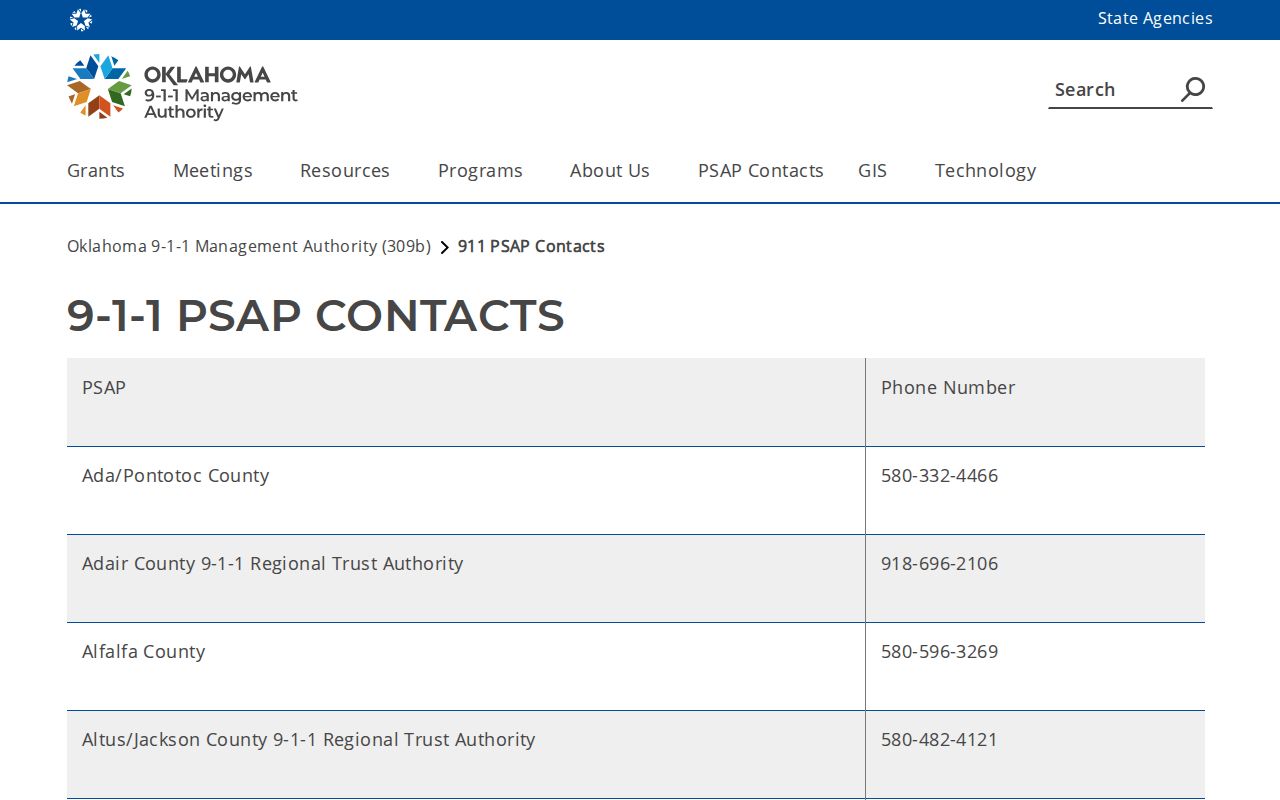The width and height of the screenshot is (1280, 800).
Task: Open the Resources menu
Action: tap(345, 170)
